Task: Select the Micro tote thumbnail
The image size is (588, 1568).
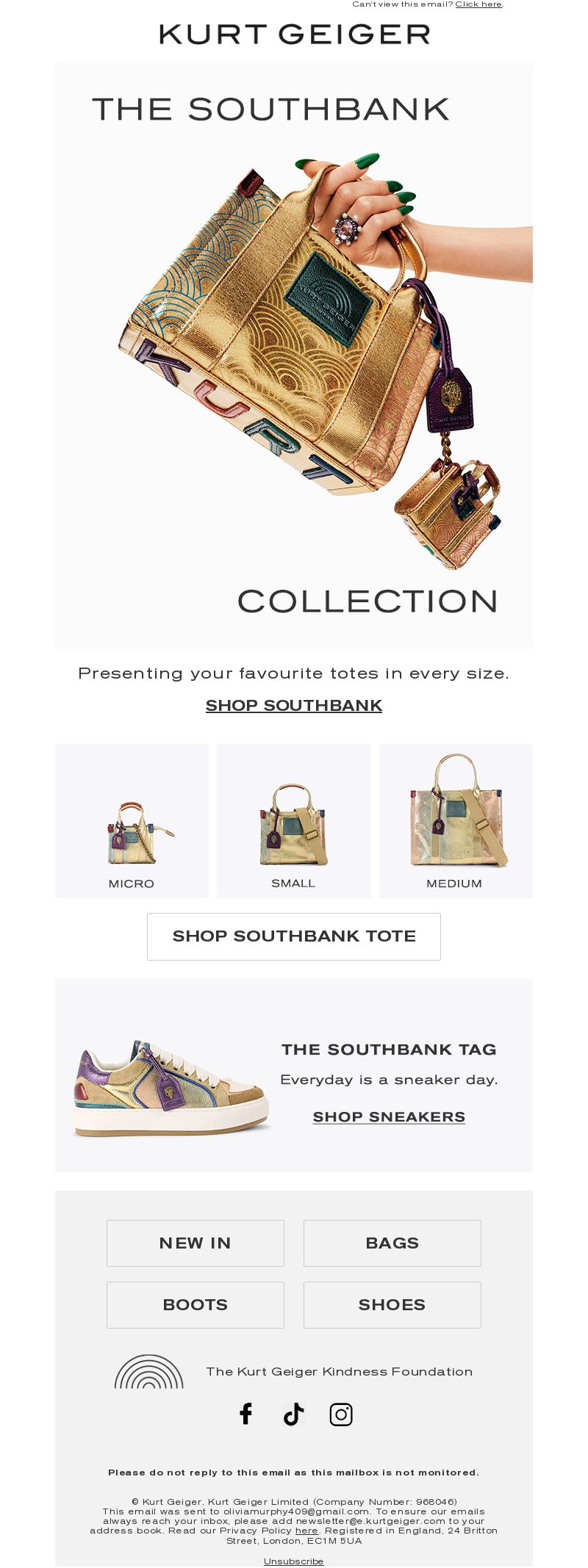Action: click(x=132, y=820)
